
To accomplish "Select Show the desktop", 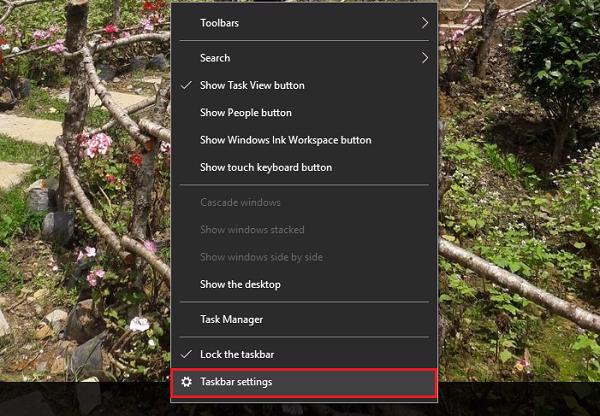I will click(x=304, y=284).
